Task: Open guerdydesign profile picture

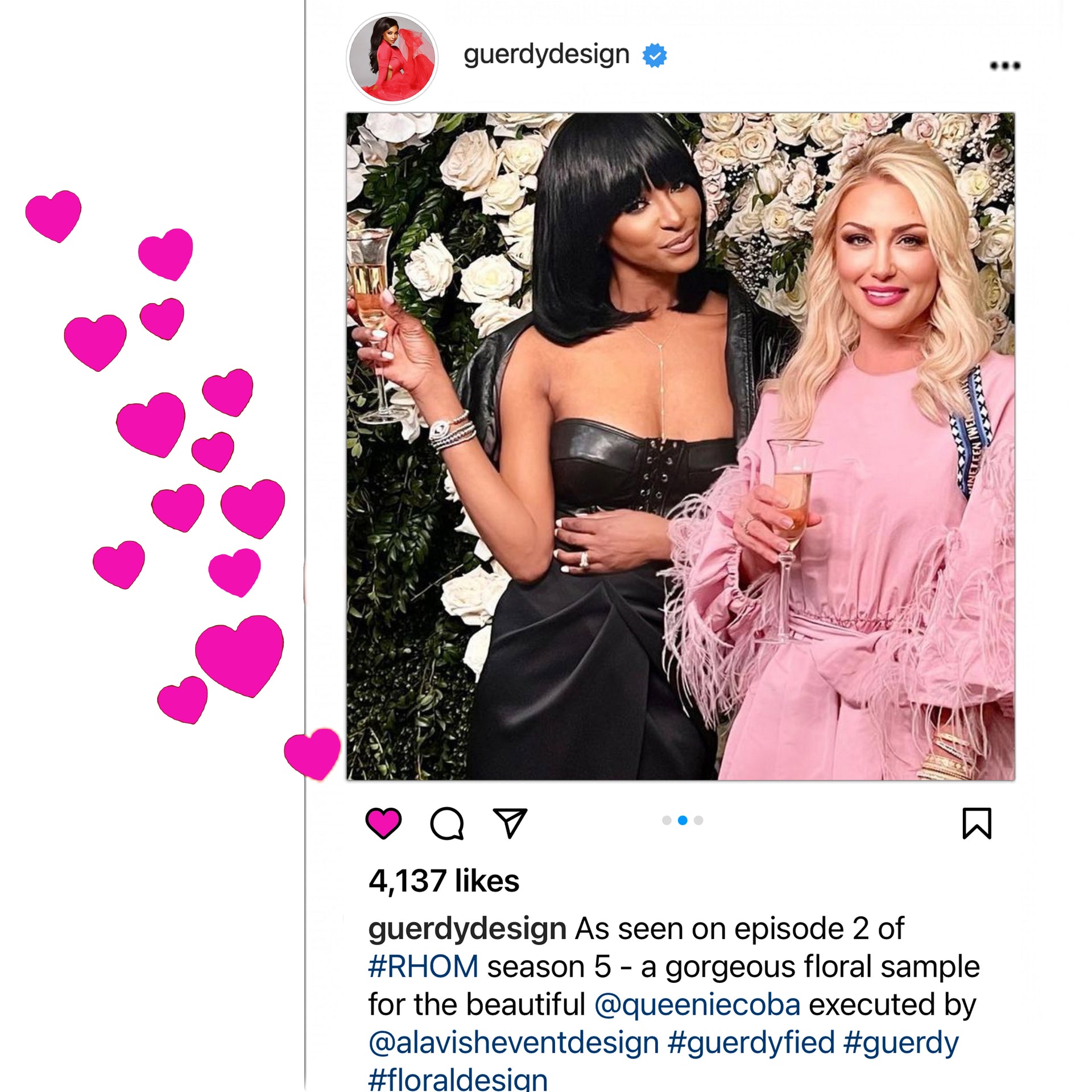Action: 392,58
